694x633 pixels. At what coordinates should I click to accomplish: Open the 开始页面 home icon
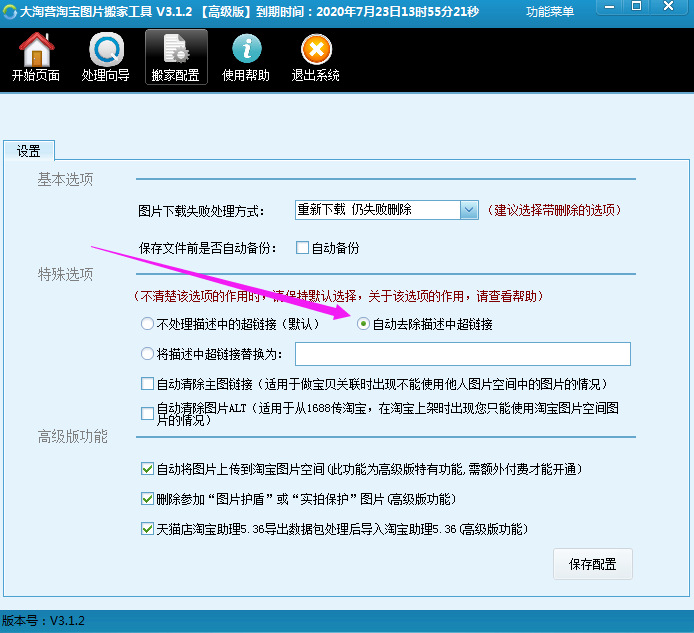(x=36, y=57)
